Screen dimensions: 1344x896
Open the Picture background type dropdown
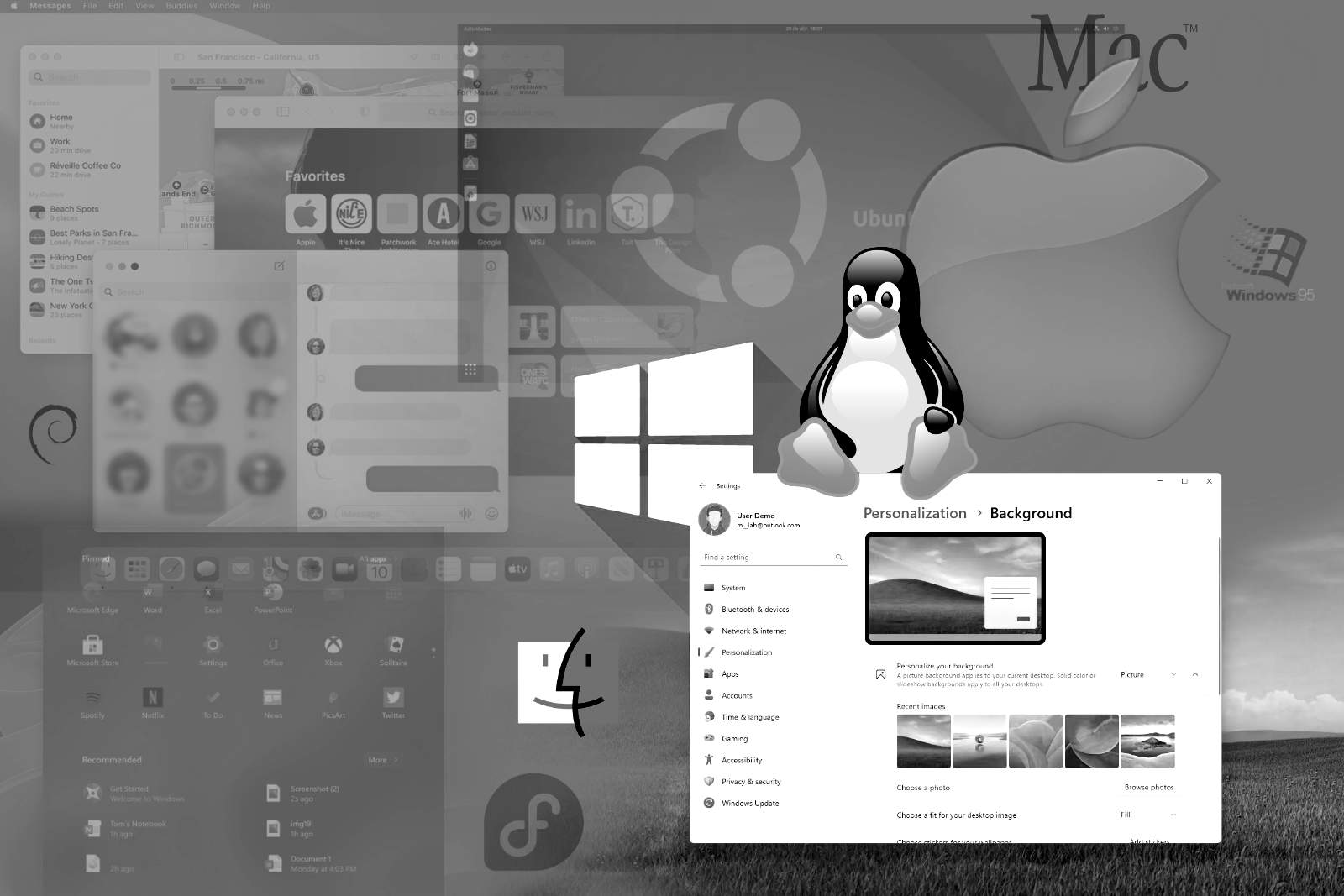(x=1147, y=674)
